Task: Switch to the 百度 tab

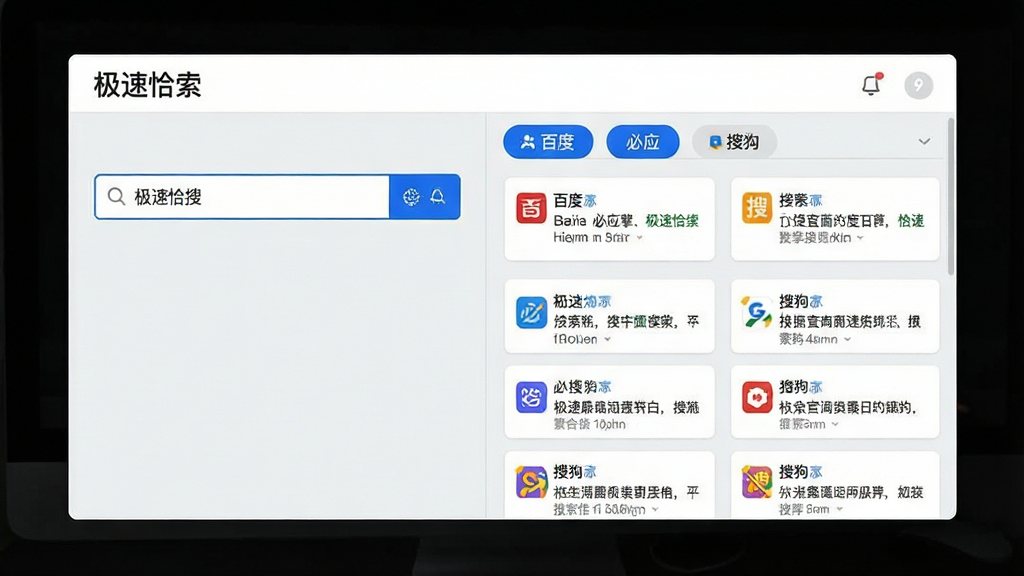Action: [x=548, y=142]
